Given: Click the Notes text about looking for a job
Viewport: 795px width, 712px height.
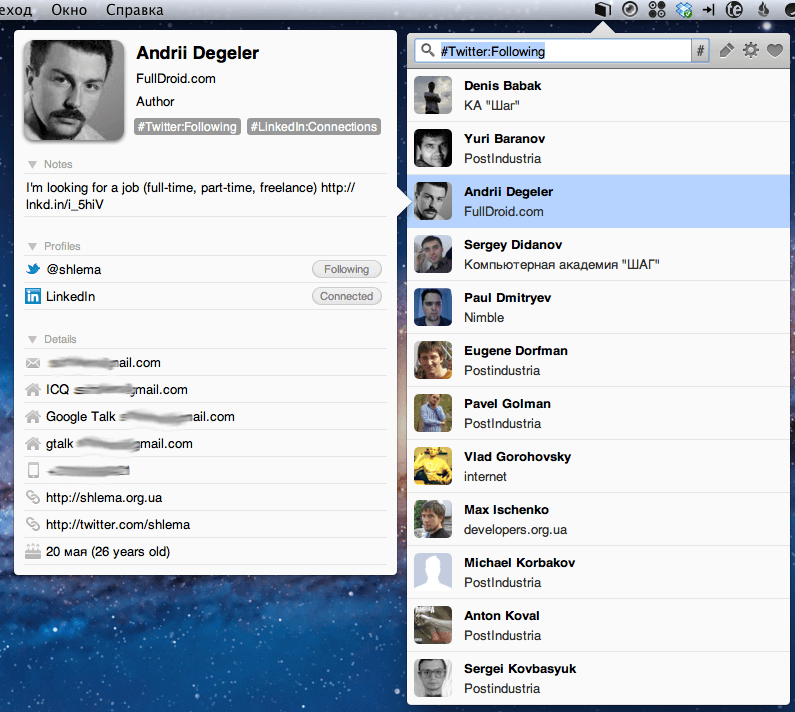Looking at the screenshot, I should tap(191, 196).
